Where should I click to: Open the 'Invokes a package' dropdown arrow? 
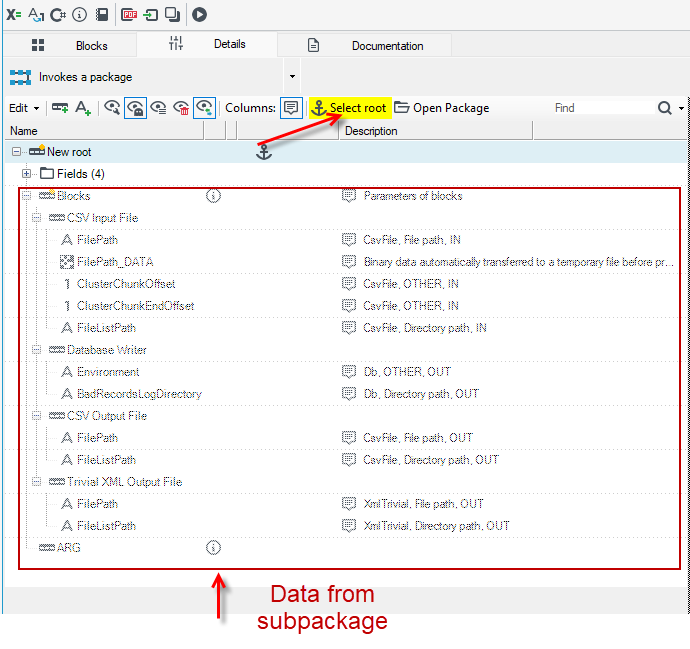(x=292, y=77)
